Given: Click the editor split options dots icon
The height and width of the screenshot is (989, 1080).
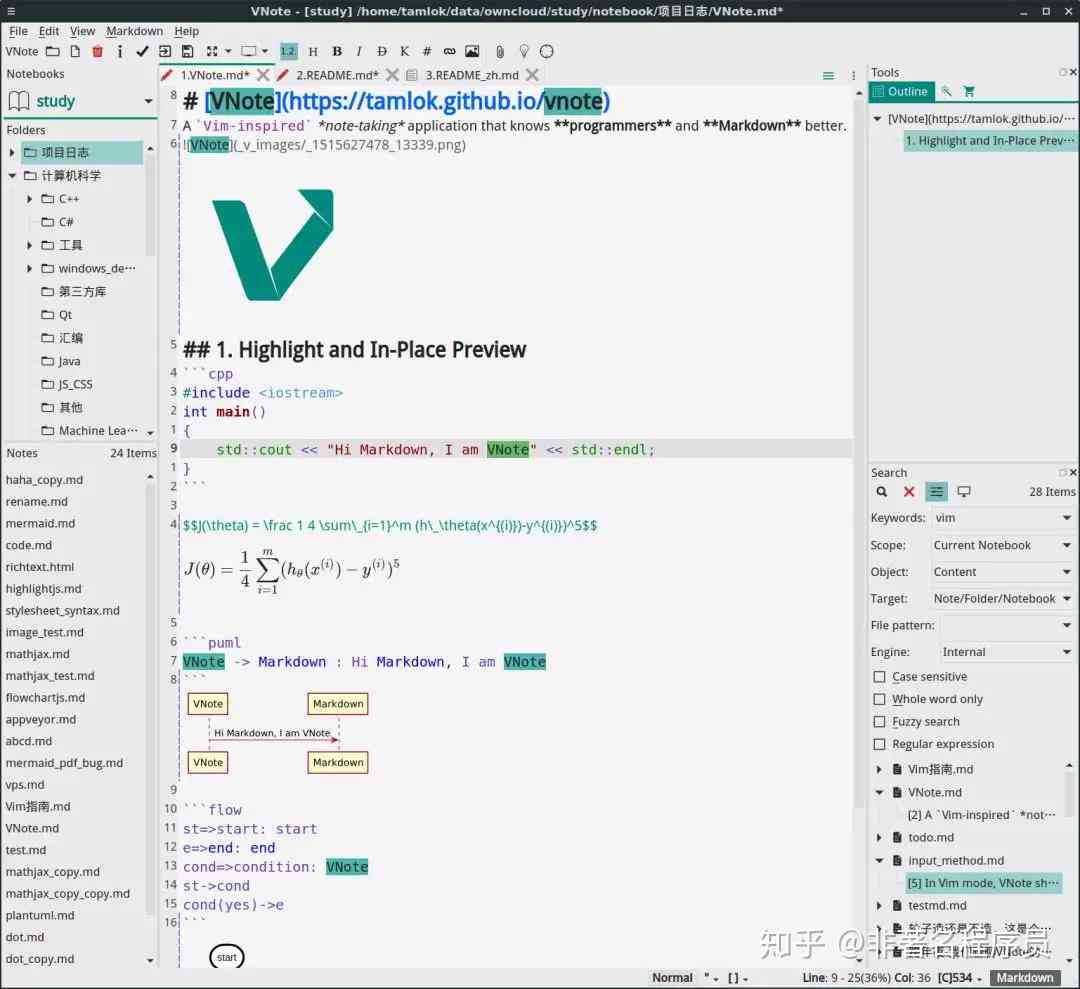Looking at the screenshot, I should (x=853, y=76).
